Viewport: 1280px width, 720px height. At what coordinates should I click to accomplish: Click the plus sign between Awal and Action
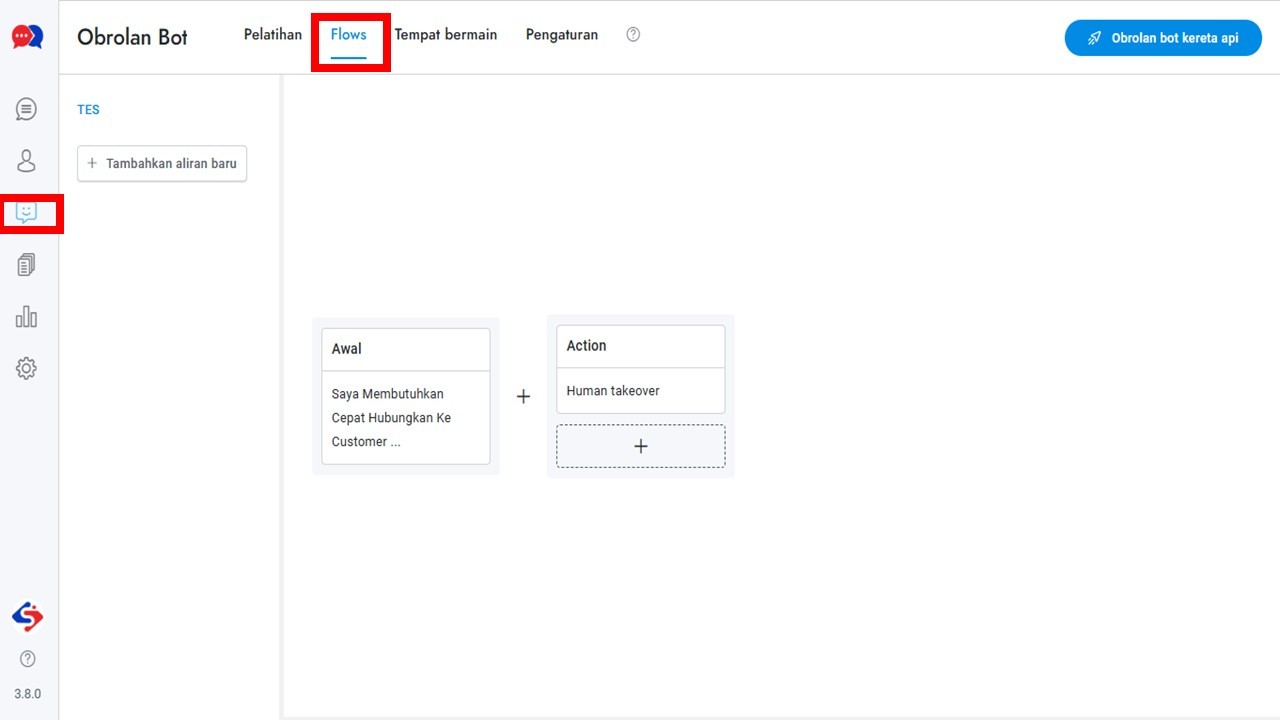523,396
